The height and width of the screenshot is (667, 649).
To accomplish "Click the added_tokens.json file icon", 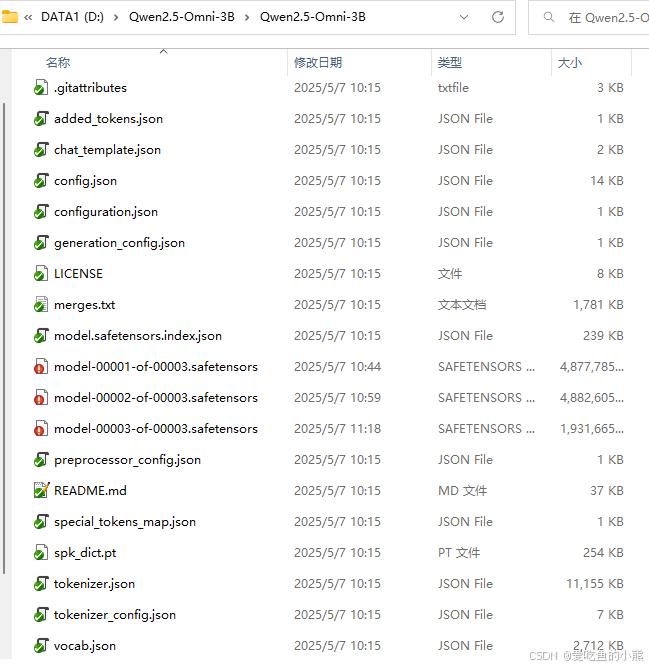I will [41, 119].
